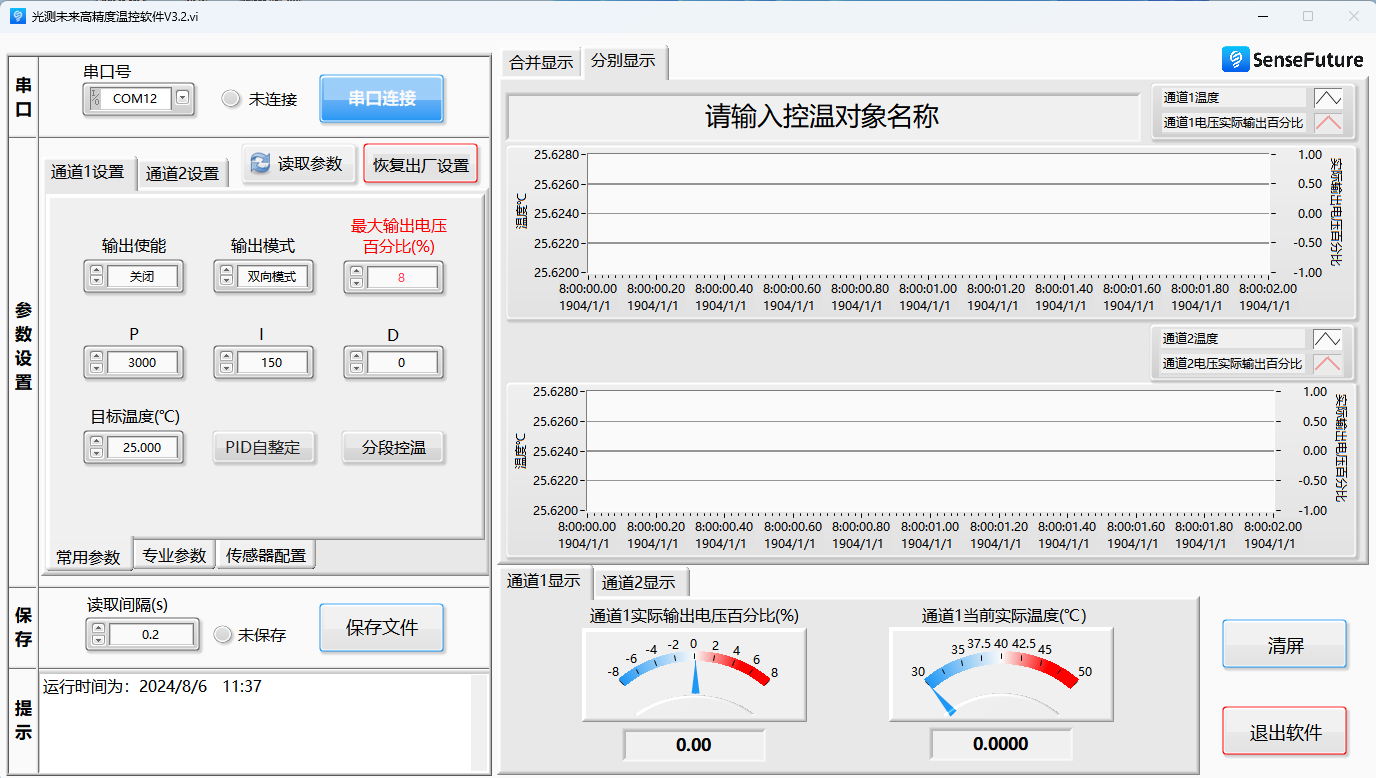The width and height of the screenshot is (1376, 778).
Task: Switch to the 通道1设置 tab
Action: click(88, 172)
